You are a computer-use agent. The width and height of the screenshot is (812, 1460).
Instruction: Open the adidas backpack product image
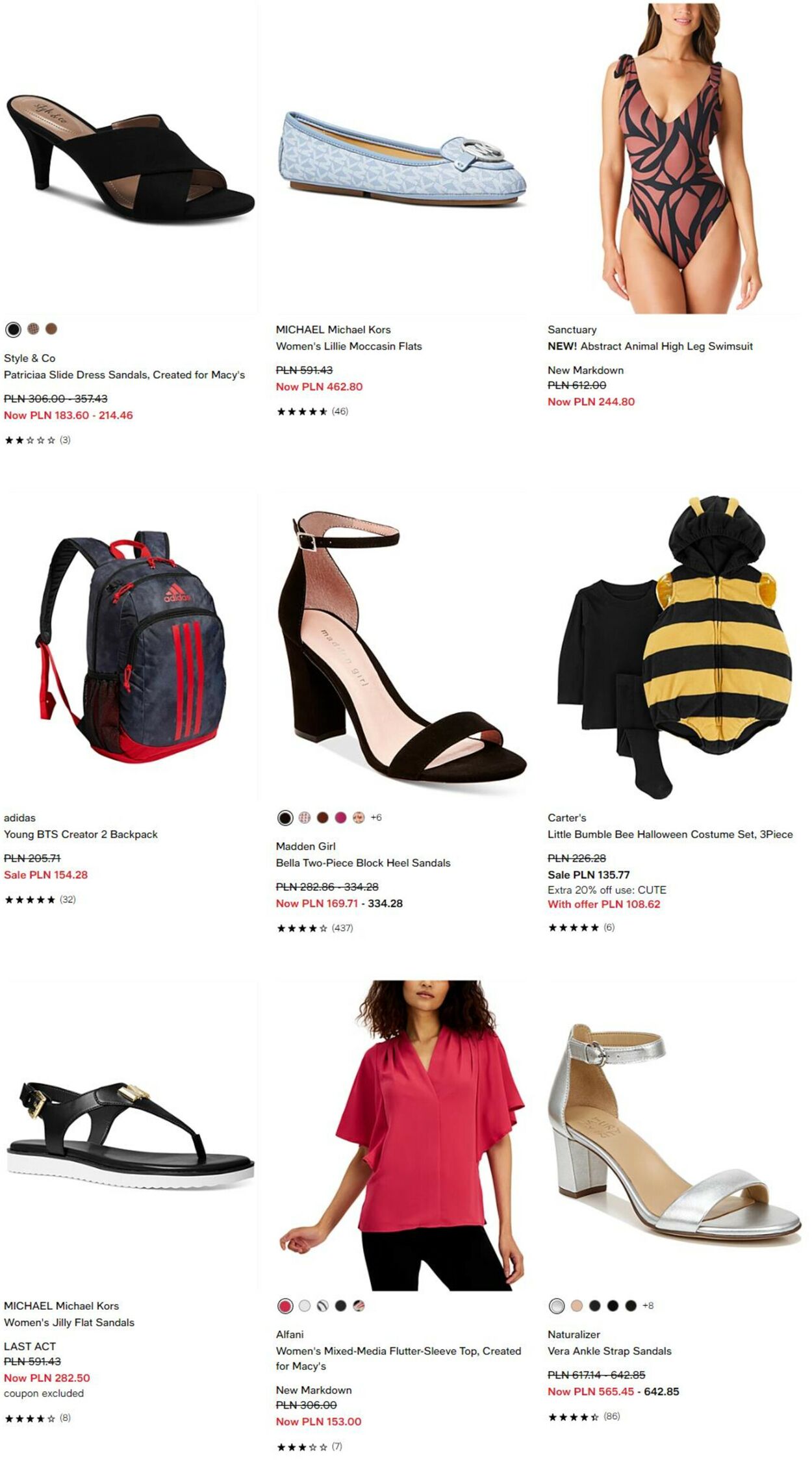[x=130, y=647]
